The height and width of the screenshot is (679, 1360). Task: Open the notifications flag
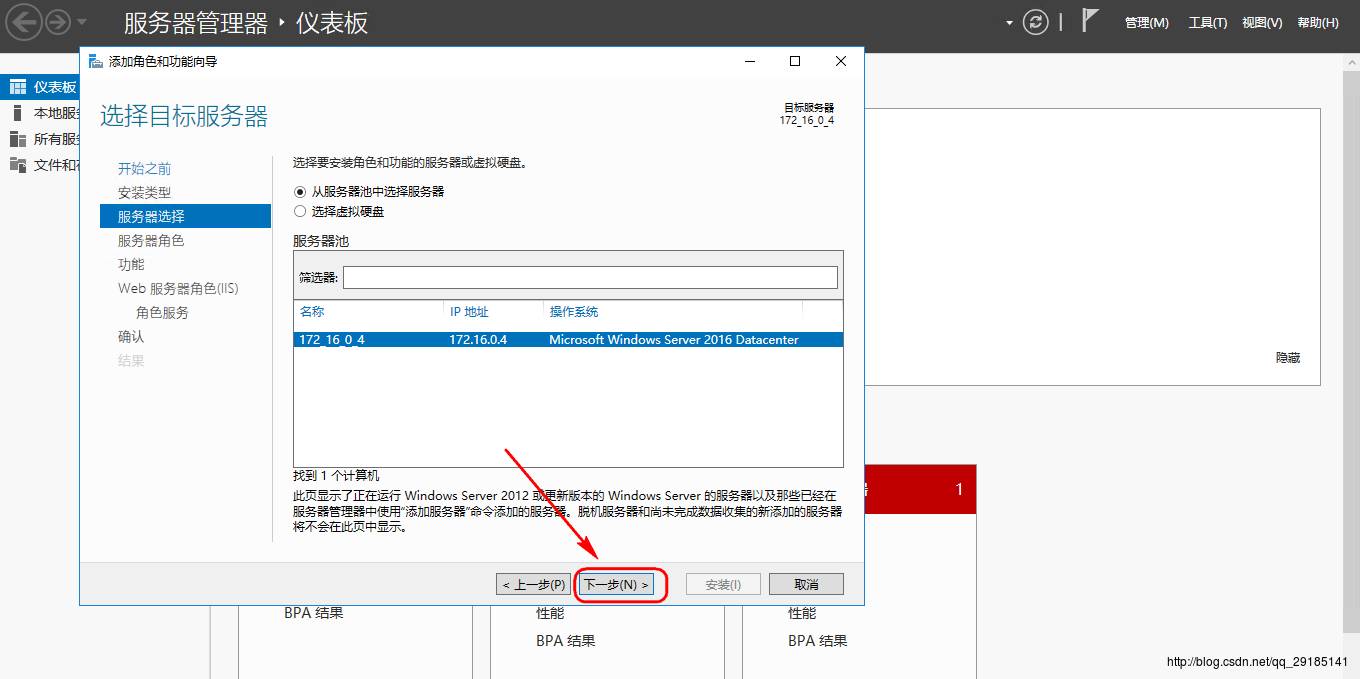[x=1090, y=21]
